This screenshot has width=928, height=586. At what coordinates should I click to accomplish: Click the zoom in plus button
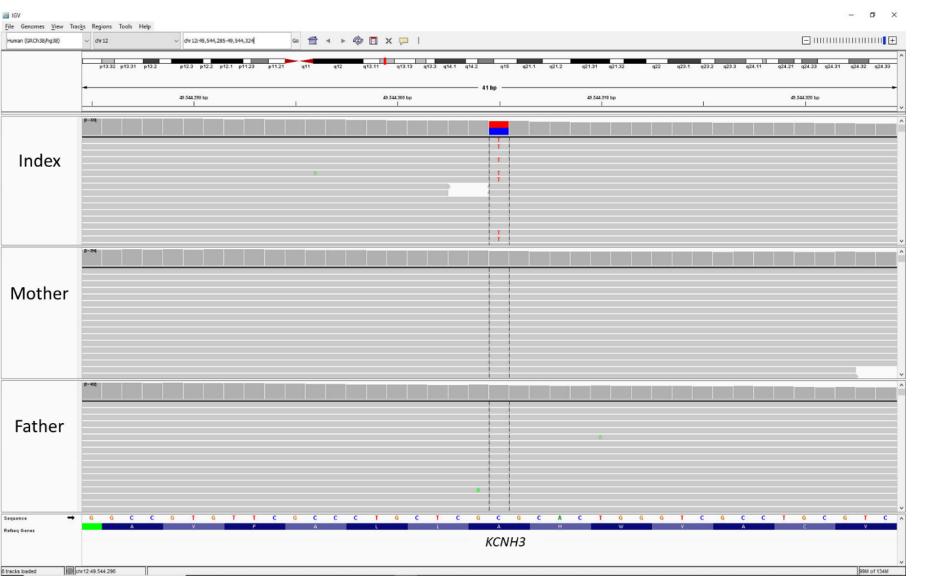(892, 40)
